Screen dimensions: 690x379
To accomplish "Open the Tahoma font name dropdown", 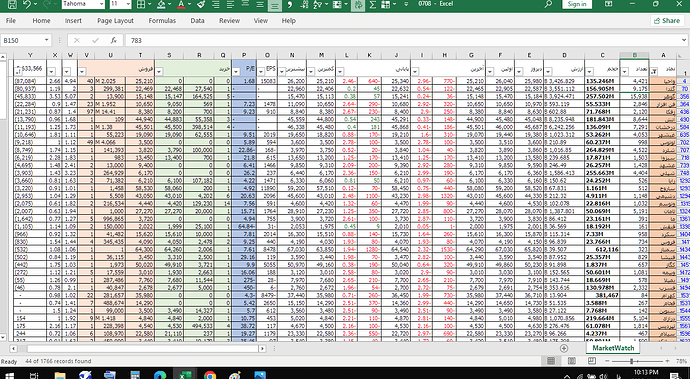I will click(102, 4).
